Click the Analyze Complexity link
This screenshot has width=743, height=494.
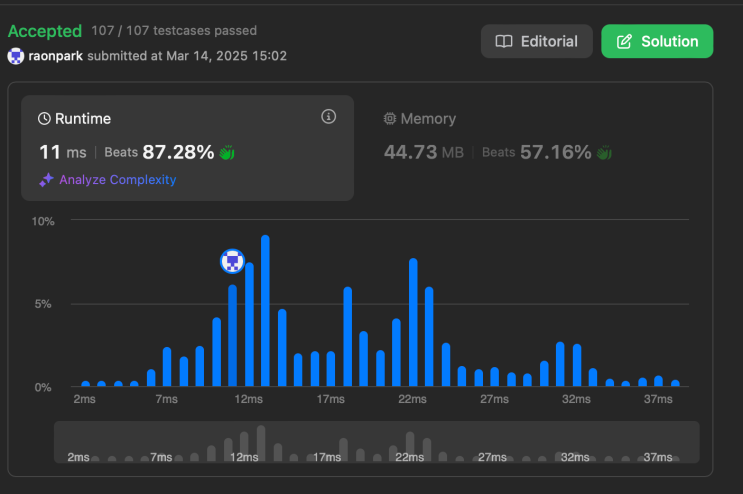click(x=118, y=180)
